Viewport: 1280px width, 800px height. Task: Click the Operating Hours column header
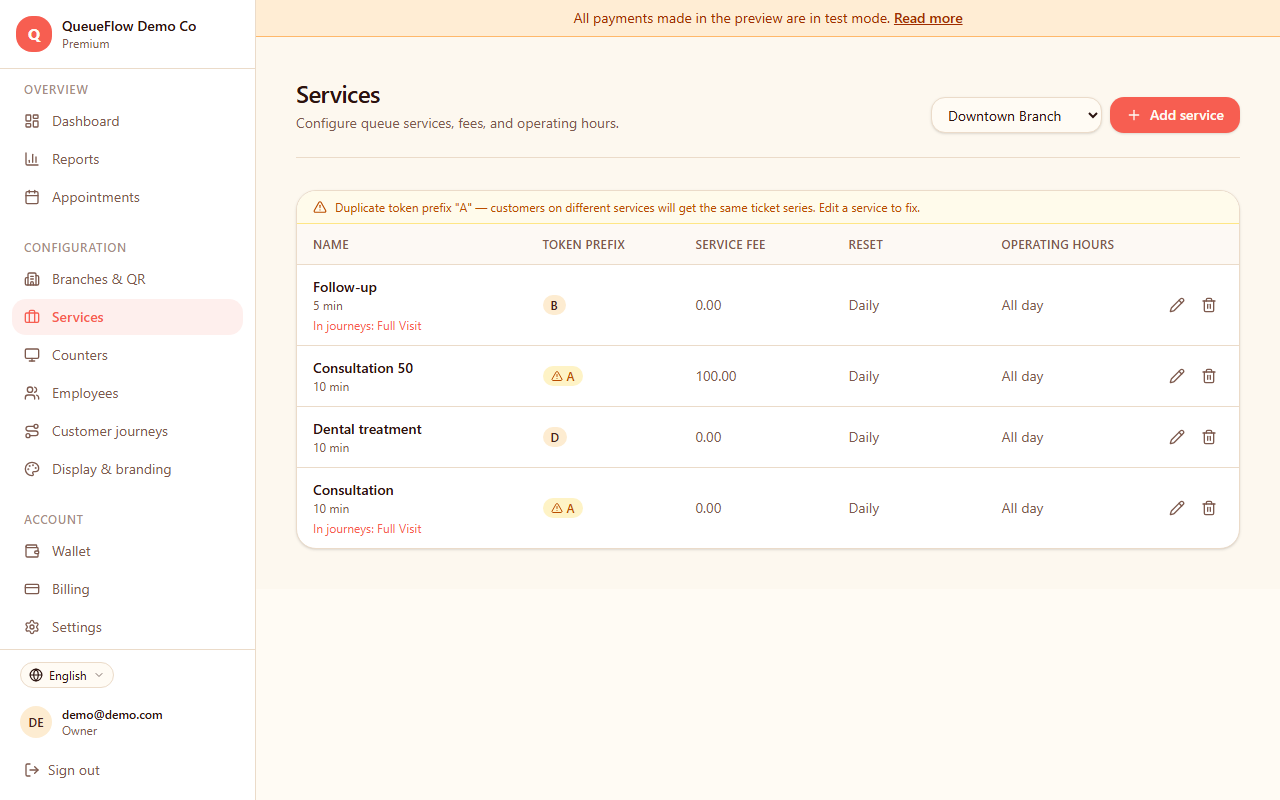pos(1058,244)
